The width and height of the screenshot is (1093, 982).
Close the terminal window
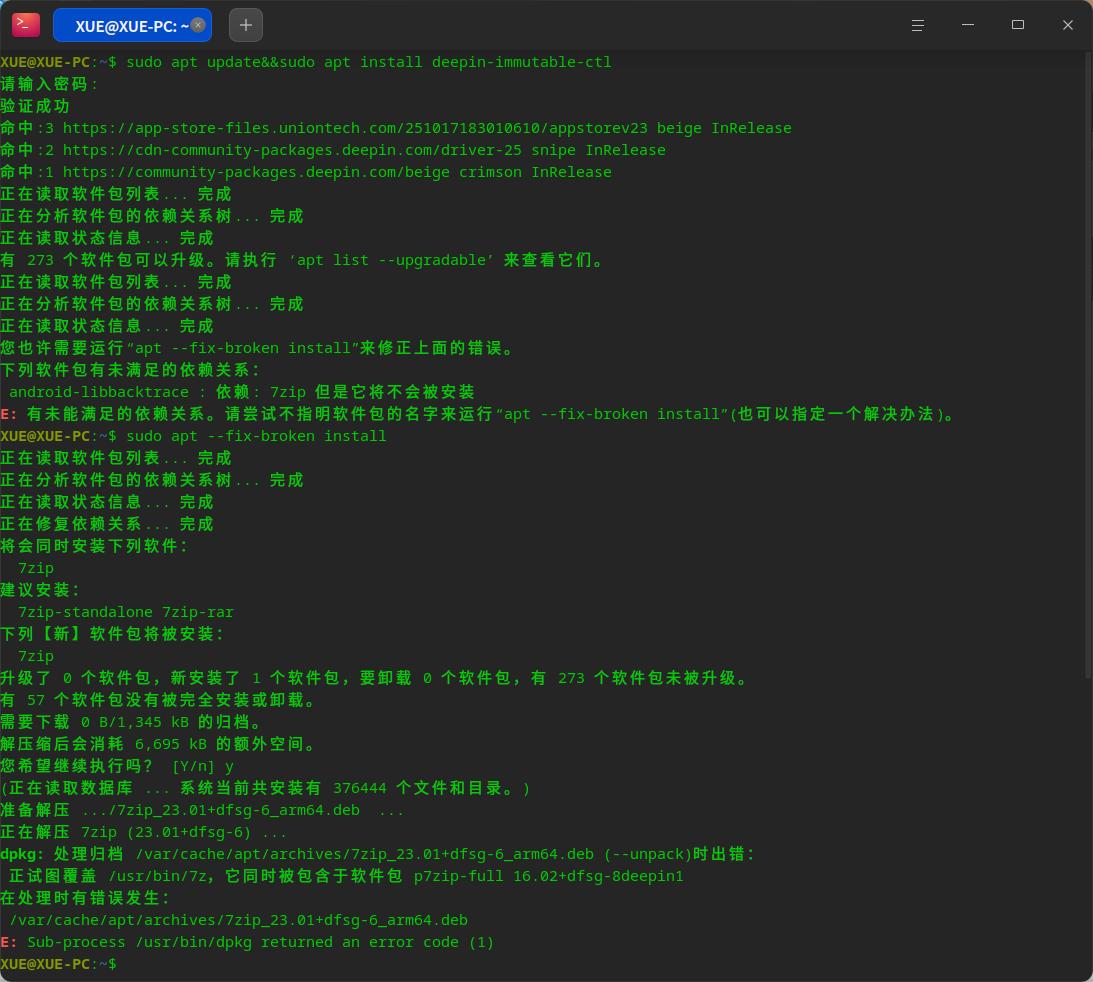tap(1068, 25)
